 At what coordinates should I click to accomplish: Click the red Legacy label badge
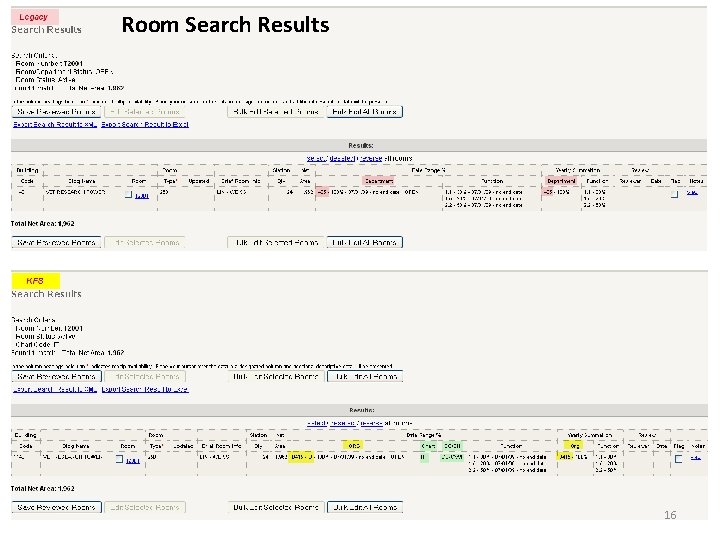click(35, 17)
